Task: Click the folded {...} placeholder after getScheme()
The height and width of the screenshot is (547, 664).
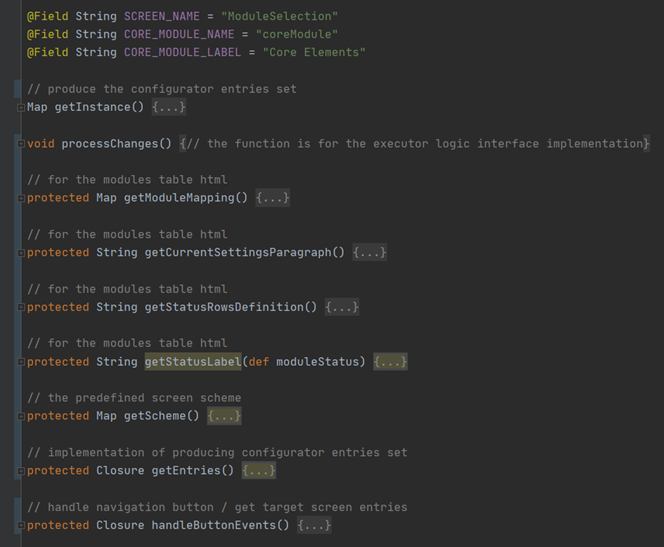Action: pyautogui.click(x=224, y=416)
